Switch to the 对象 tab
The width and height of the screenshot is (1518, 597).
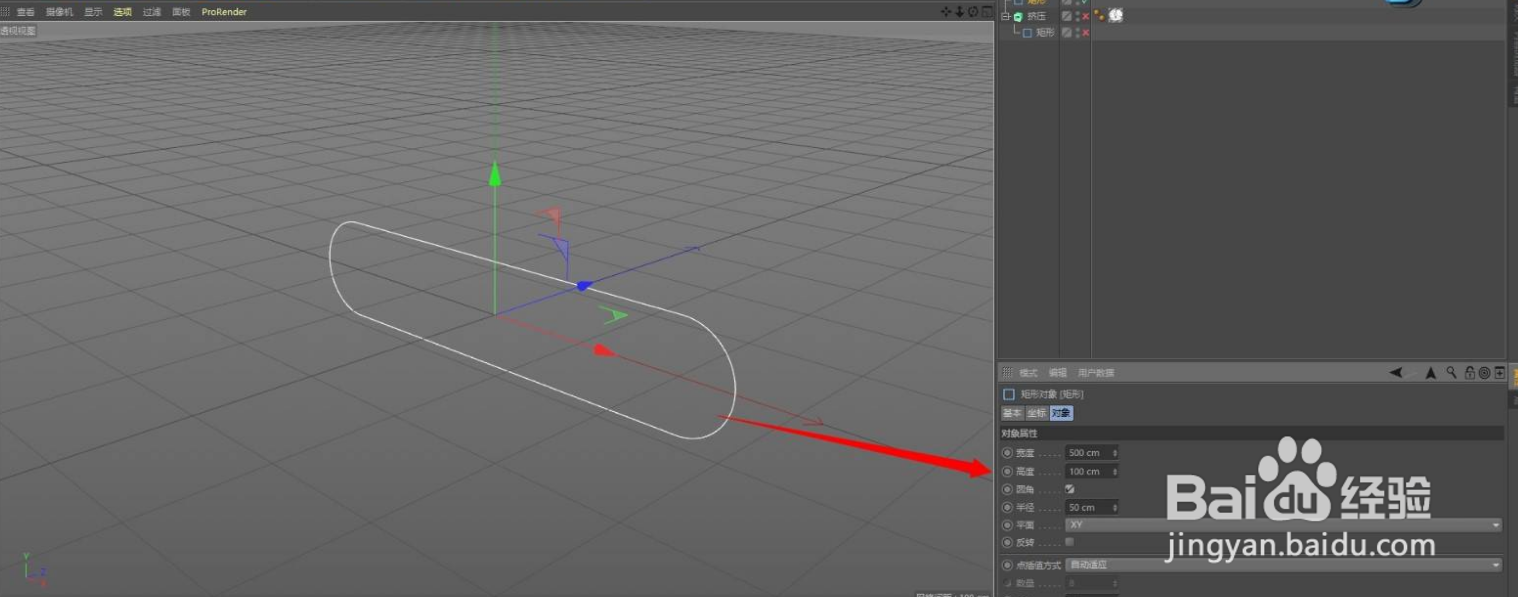pos(1062,413)
